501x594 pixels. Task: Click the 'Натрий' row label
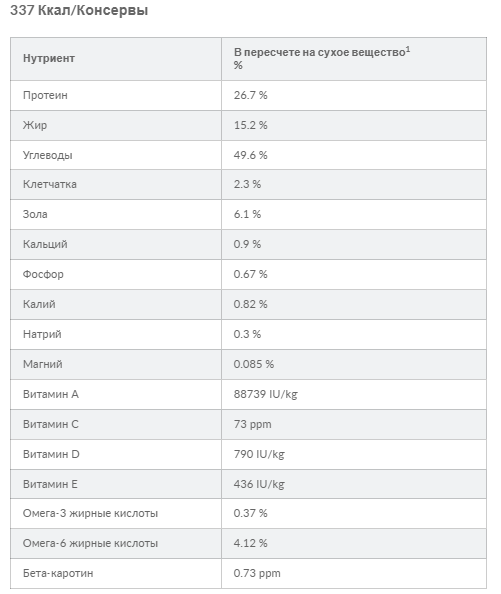(42, 334)
